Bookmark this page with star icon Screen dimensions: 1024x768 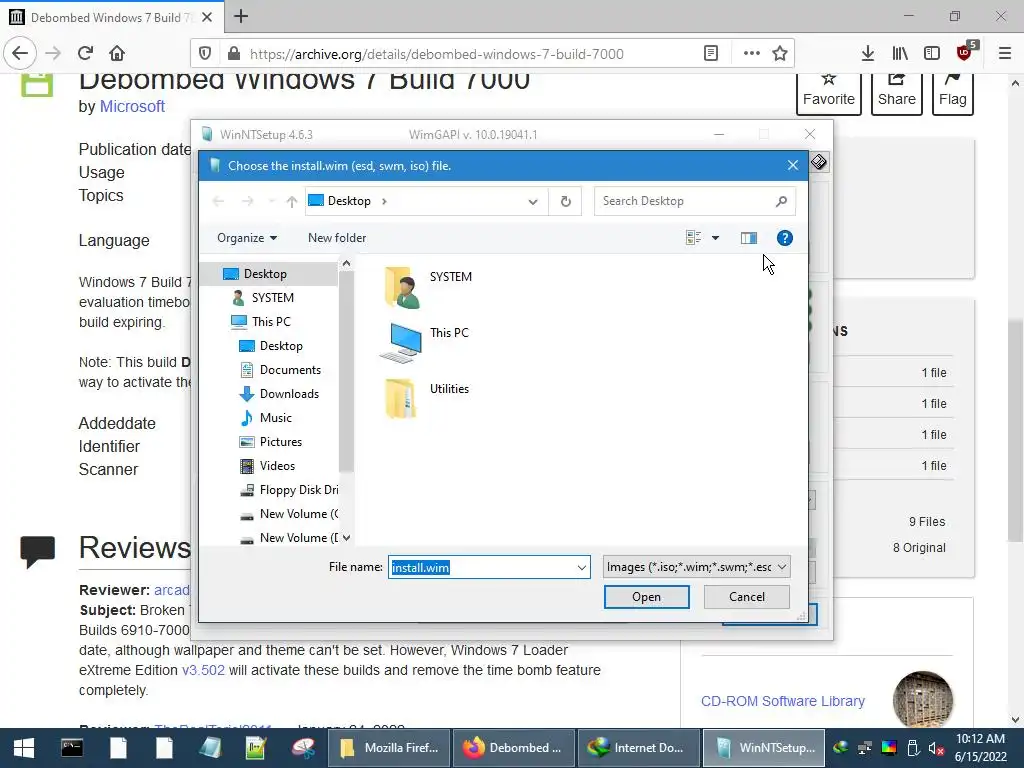click(780, 54)
